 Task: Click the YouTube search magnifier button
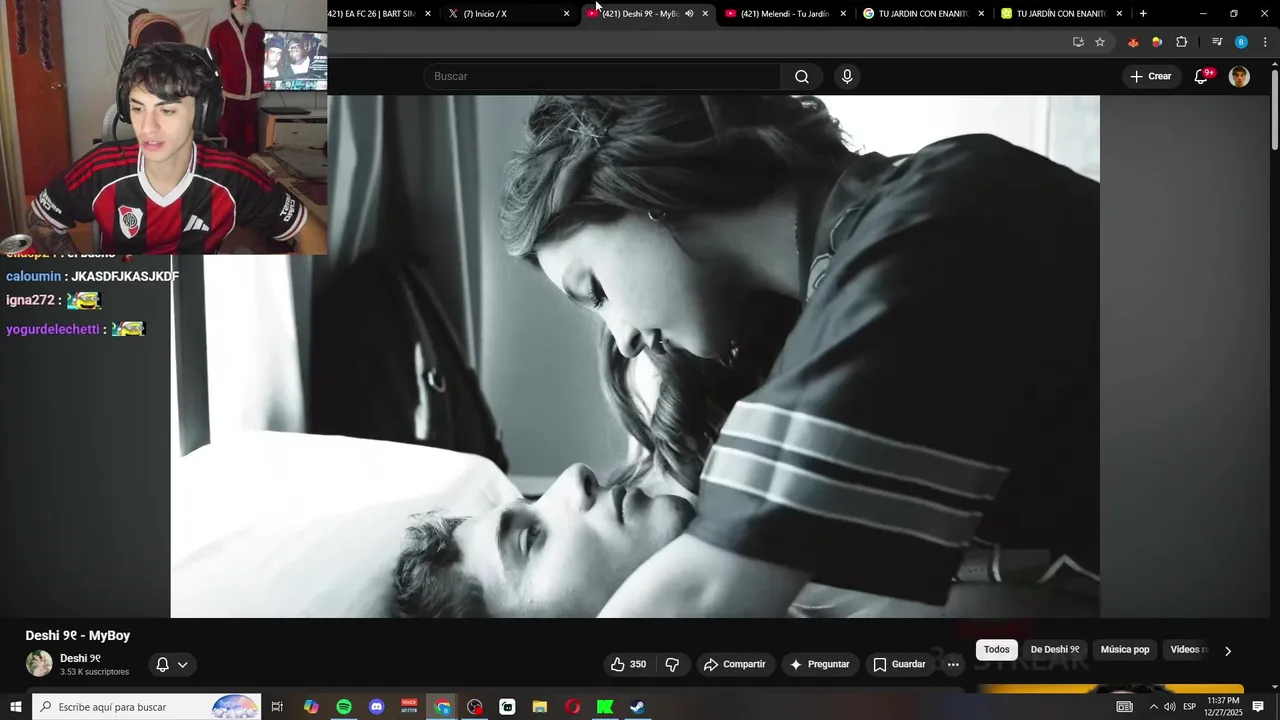tap(802, 77)
